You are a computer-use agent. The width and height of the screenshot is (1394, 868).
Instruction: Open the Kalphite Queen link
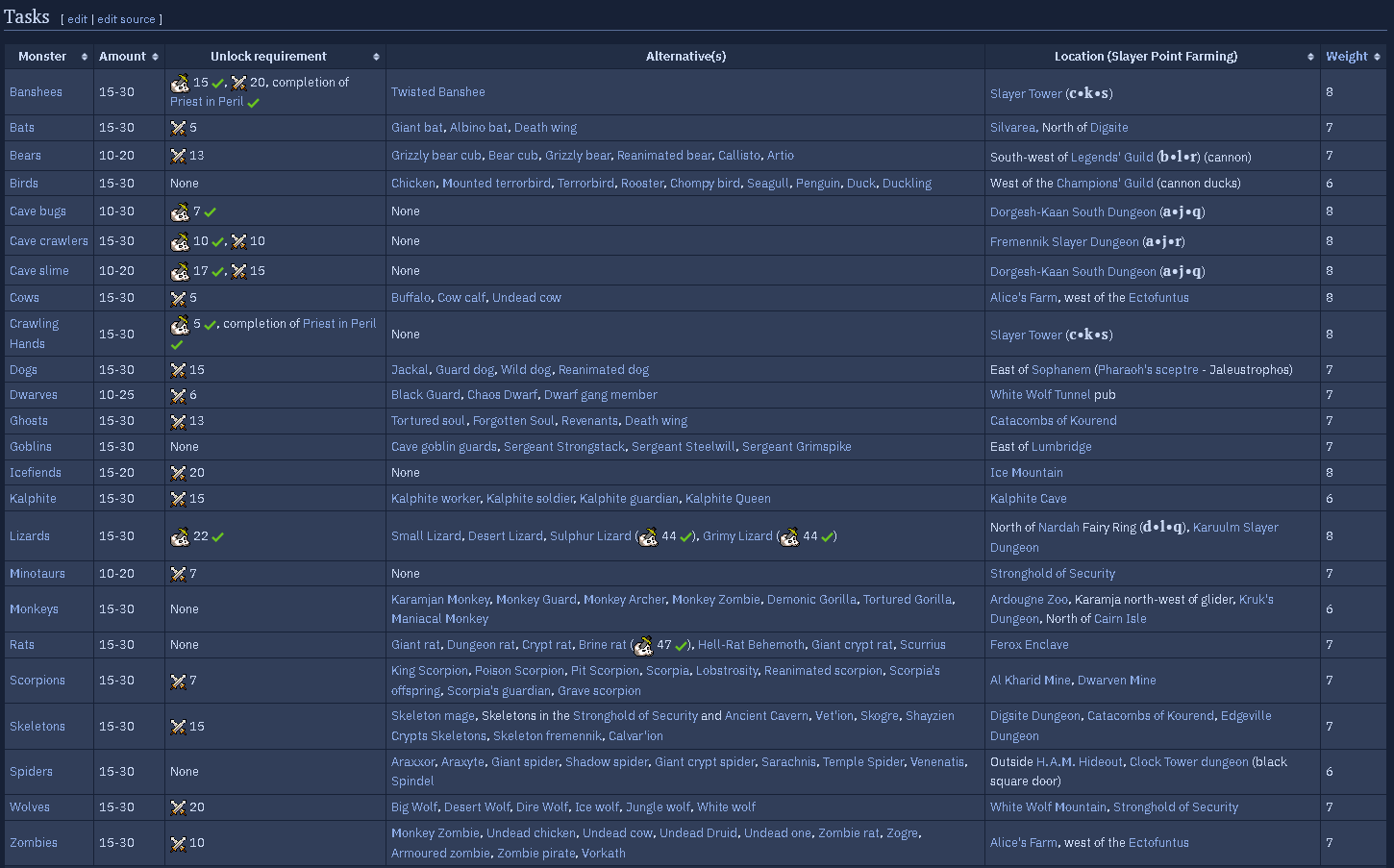[728, 499]
